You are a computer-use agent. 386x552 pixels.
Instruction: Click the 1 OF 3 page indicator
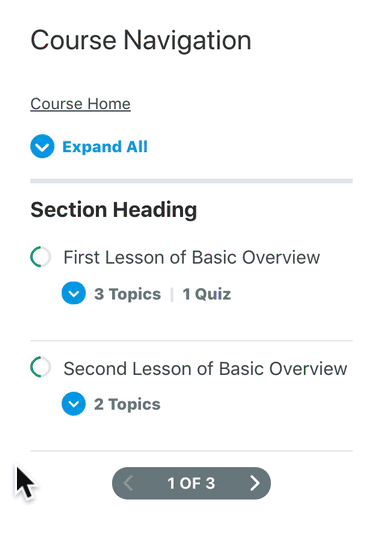[x=191, y=483]
